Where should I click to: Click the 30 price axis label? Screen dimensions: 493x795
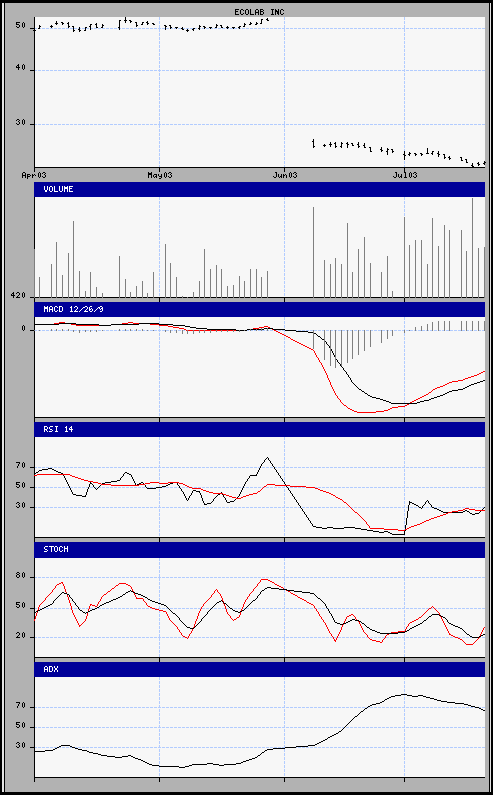pos(21,124)
